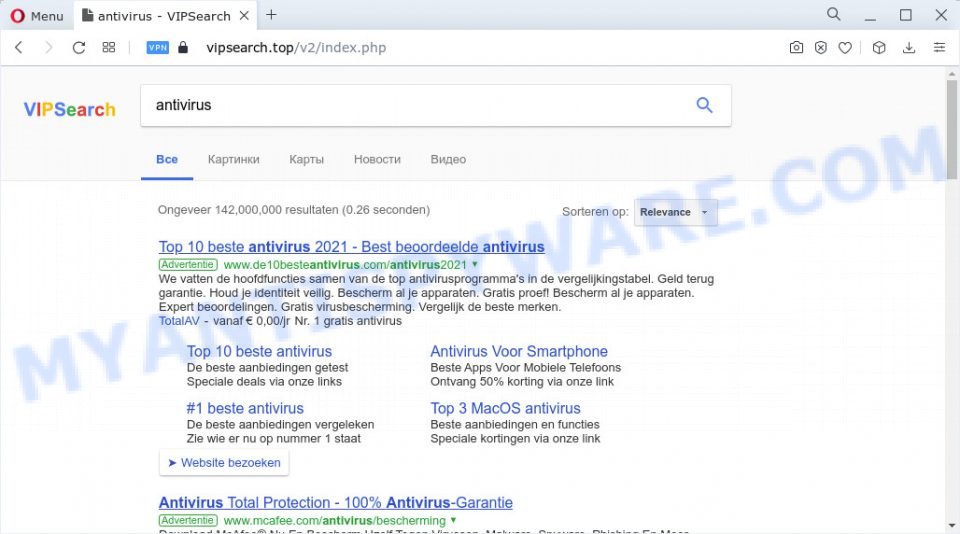Switch to the Новости tab
This screenshot has width=960, height=534.
coord(377,159)
